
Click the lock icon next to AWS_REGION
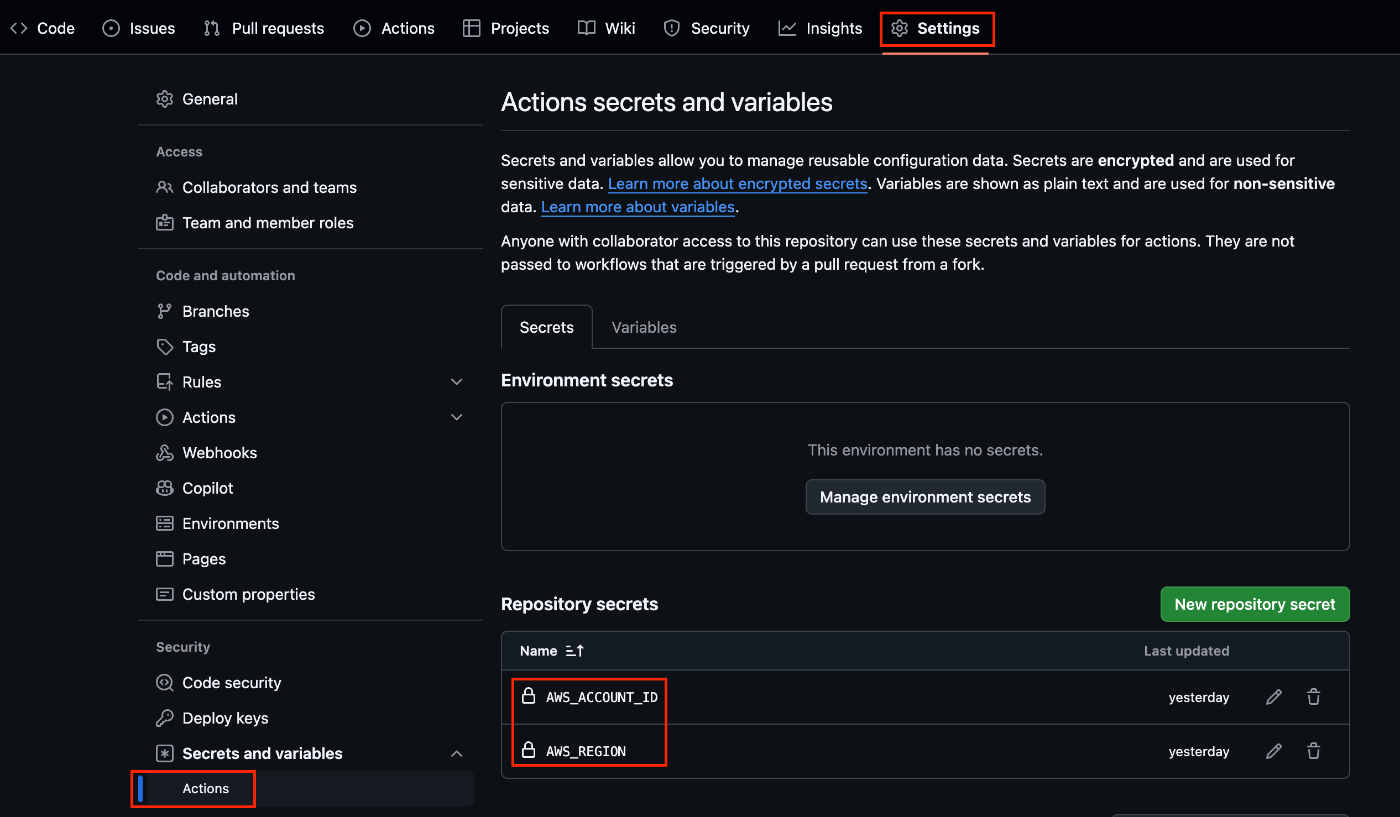[529, 750]
